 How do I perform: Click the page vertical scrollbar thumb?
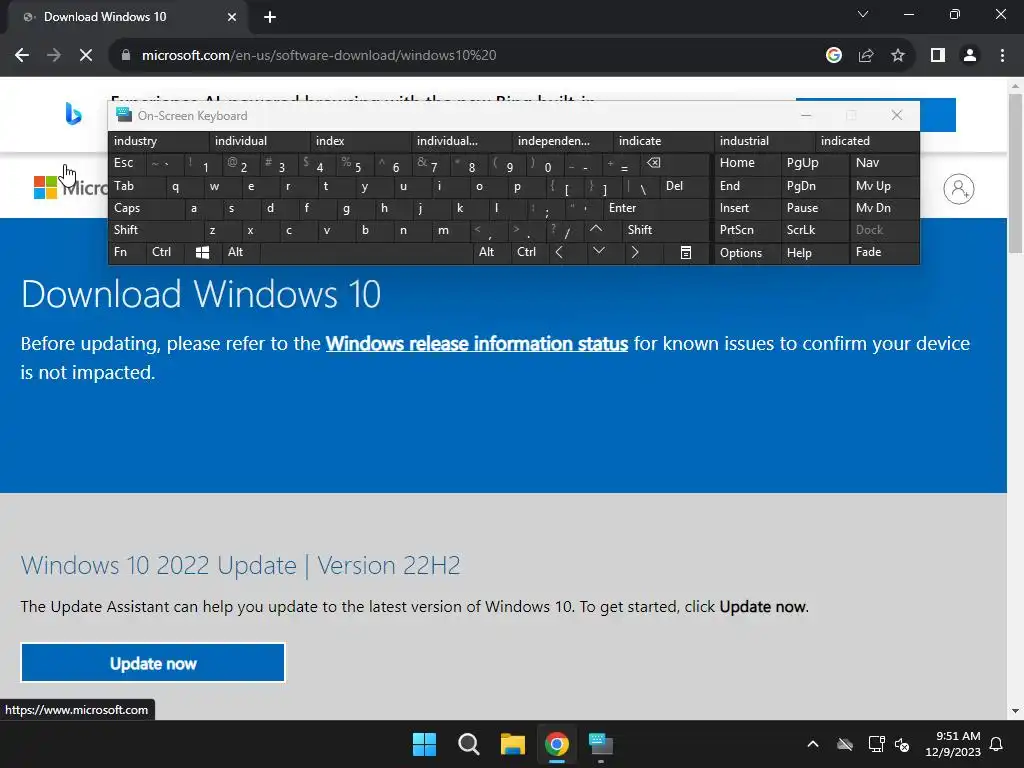pos(1015,173)
